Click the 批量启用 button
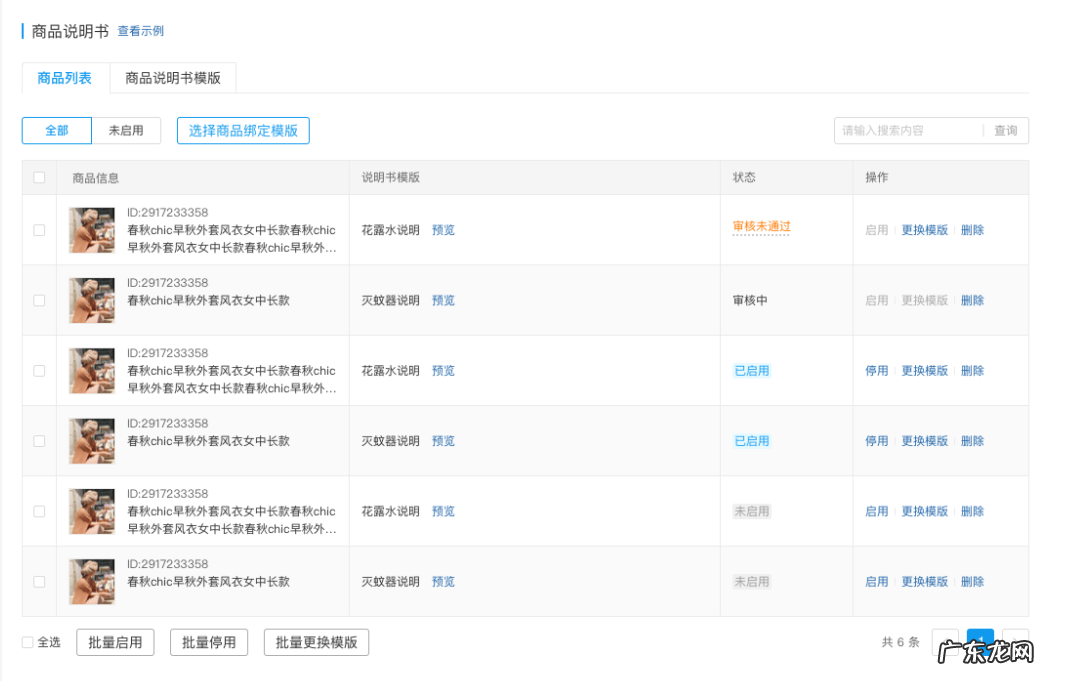Screen dimensions: 1072x681 click(x=115, y=642)
